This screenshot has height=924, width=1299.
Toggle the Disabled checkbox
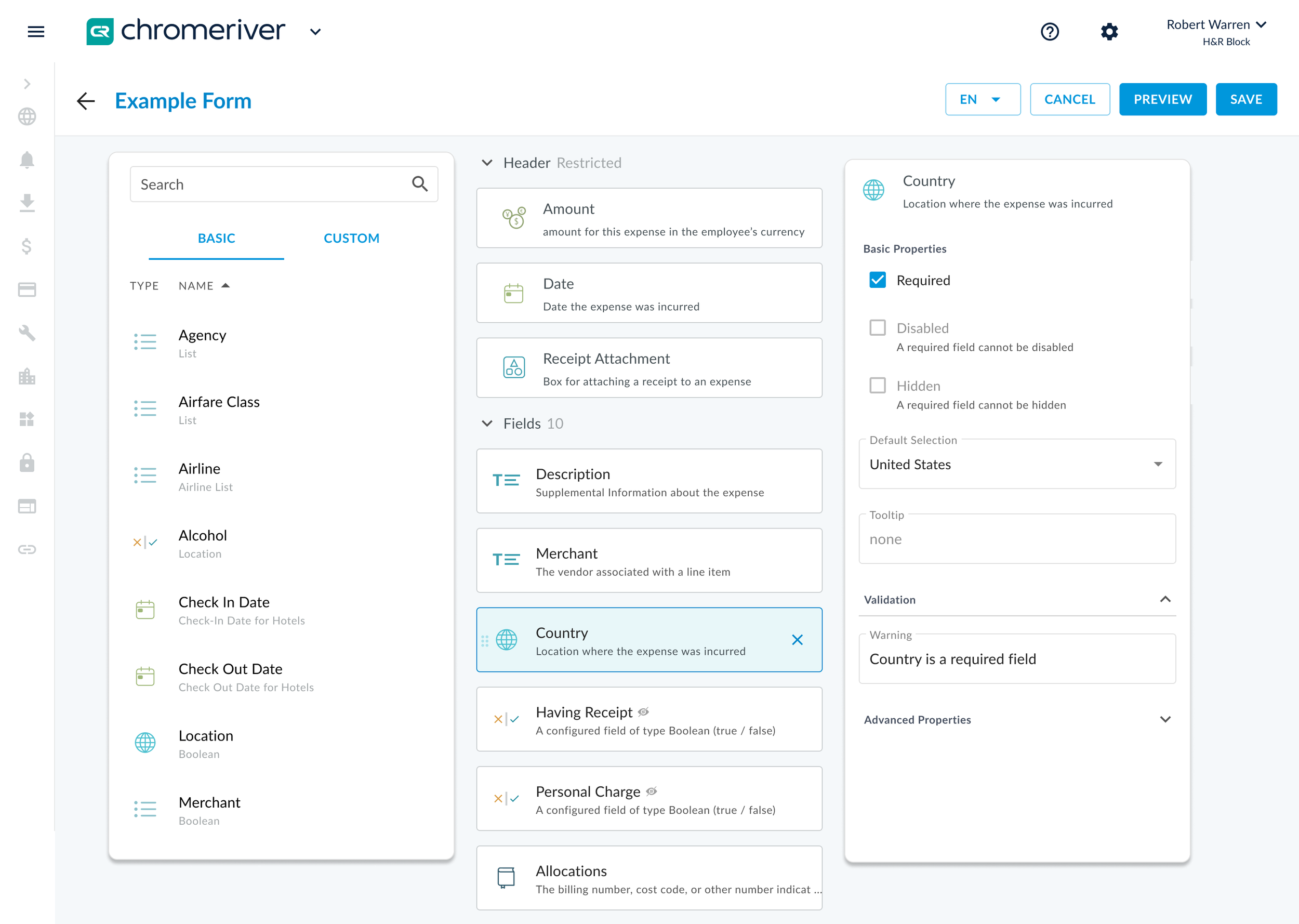(x=877, y=328)
